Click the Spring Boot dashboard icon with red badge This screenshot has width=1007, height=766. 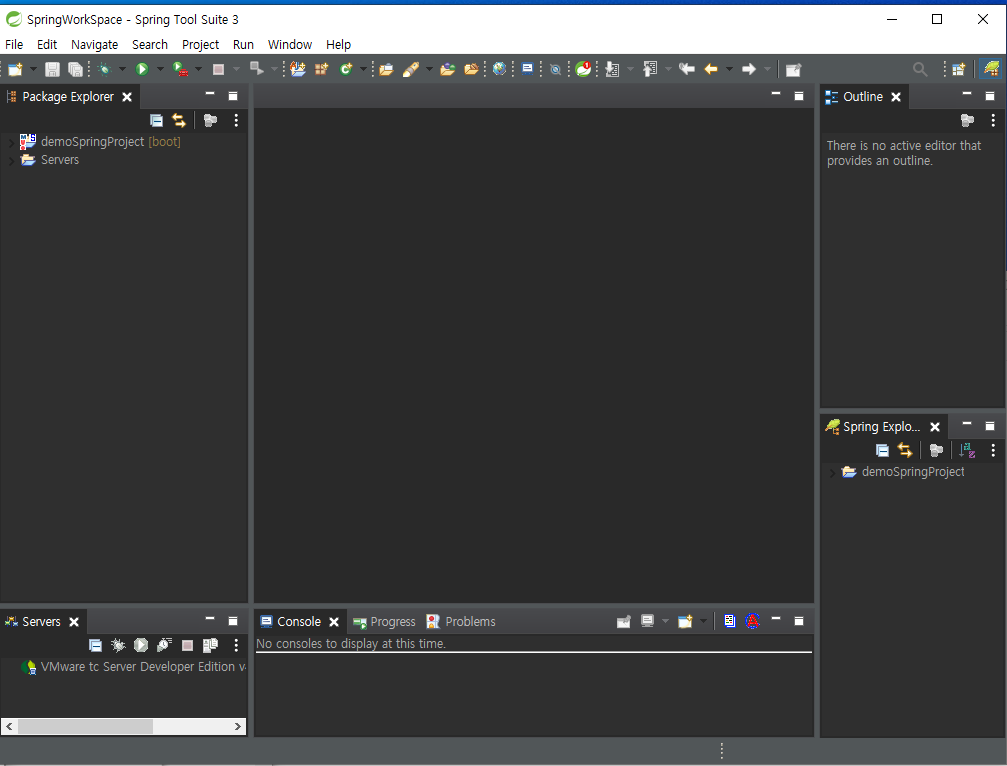click(583, 69)
